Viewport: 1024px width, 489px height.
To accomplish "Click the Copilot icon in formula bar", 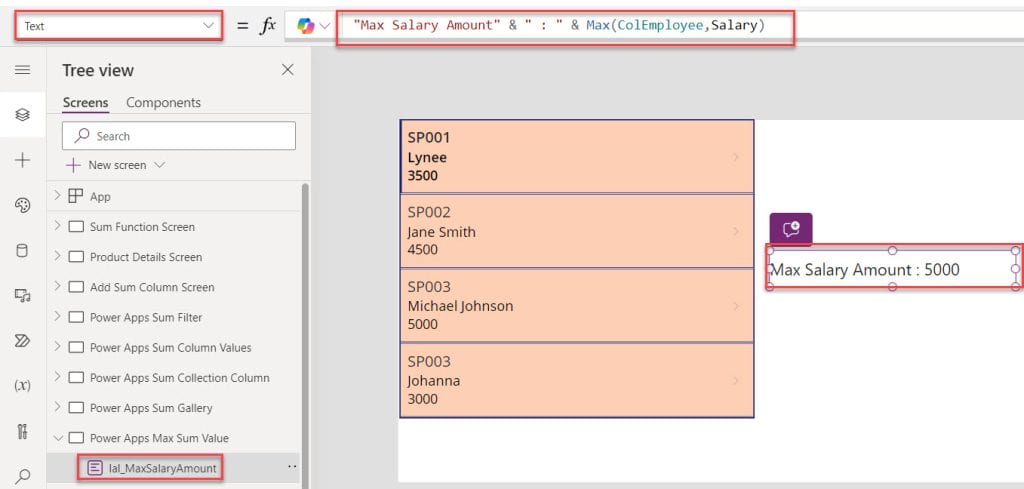I will coord(305,25).
